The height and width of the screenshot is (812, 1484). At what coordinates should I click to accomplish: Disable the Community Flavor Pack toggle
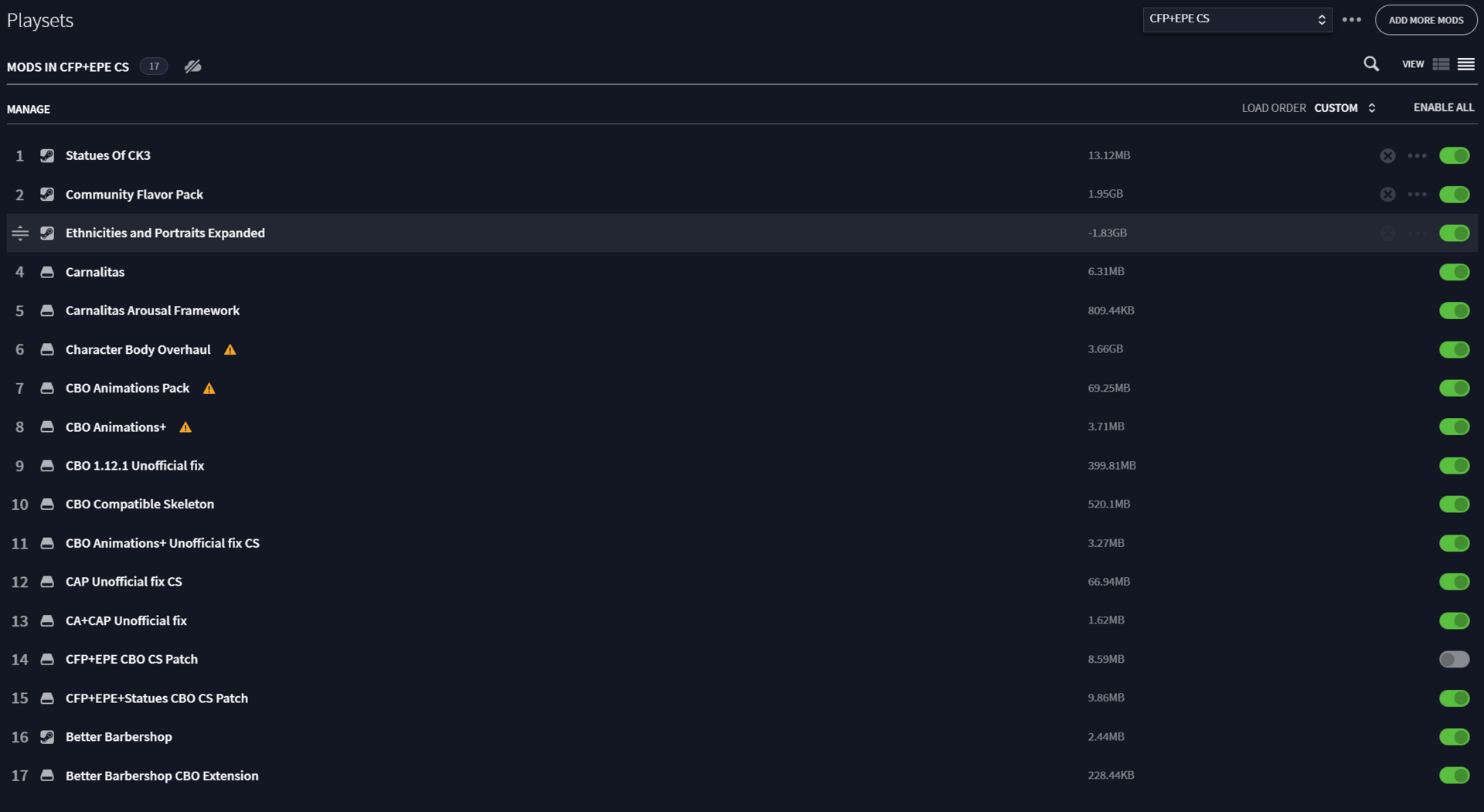point(1454,195)
